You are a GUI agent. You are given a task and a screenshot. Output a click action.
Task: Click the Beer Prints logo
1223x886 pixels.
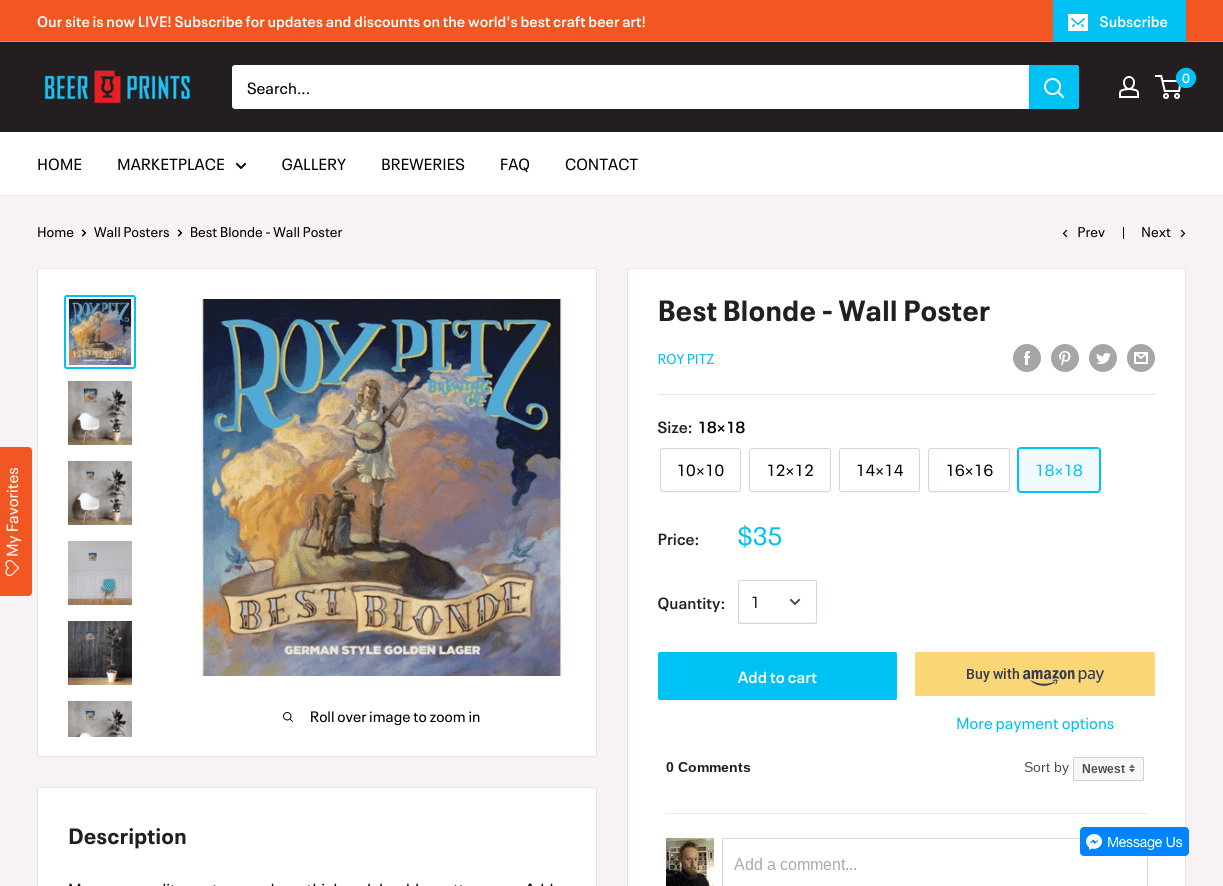tap(117, 87)
